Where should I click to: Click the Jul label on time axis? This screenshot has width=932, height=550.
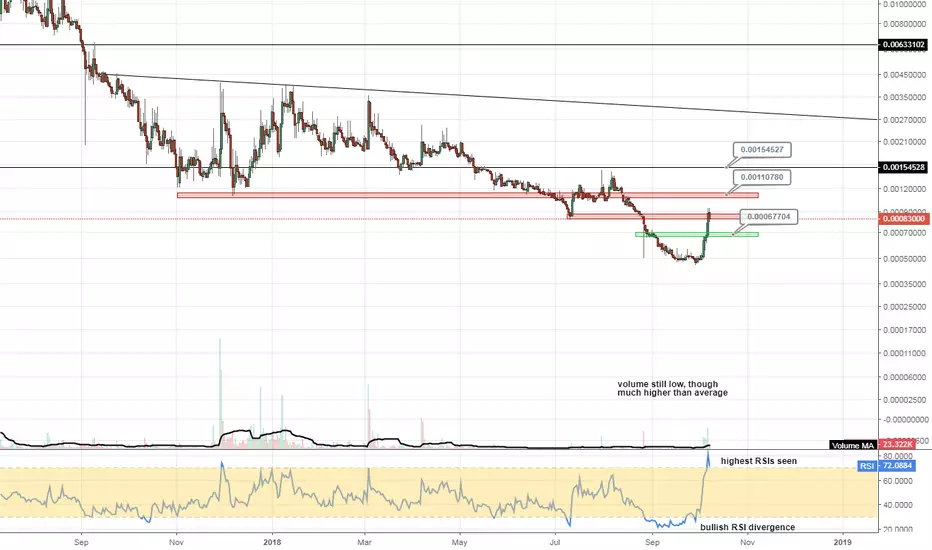coord(555,542)
